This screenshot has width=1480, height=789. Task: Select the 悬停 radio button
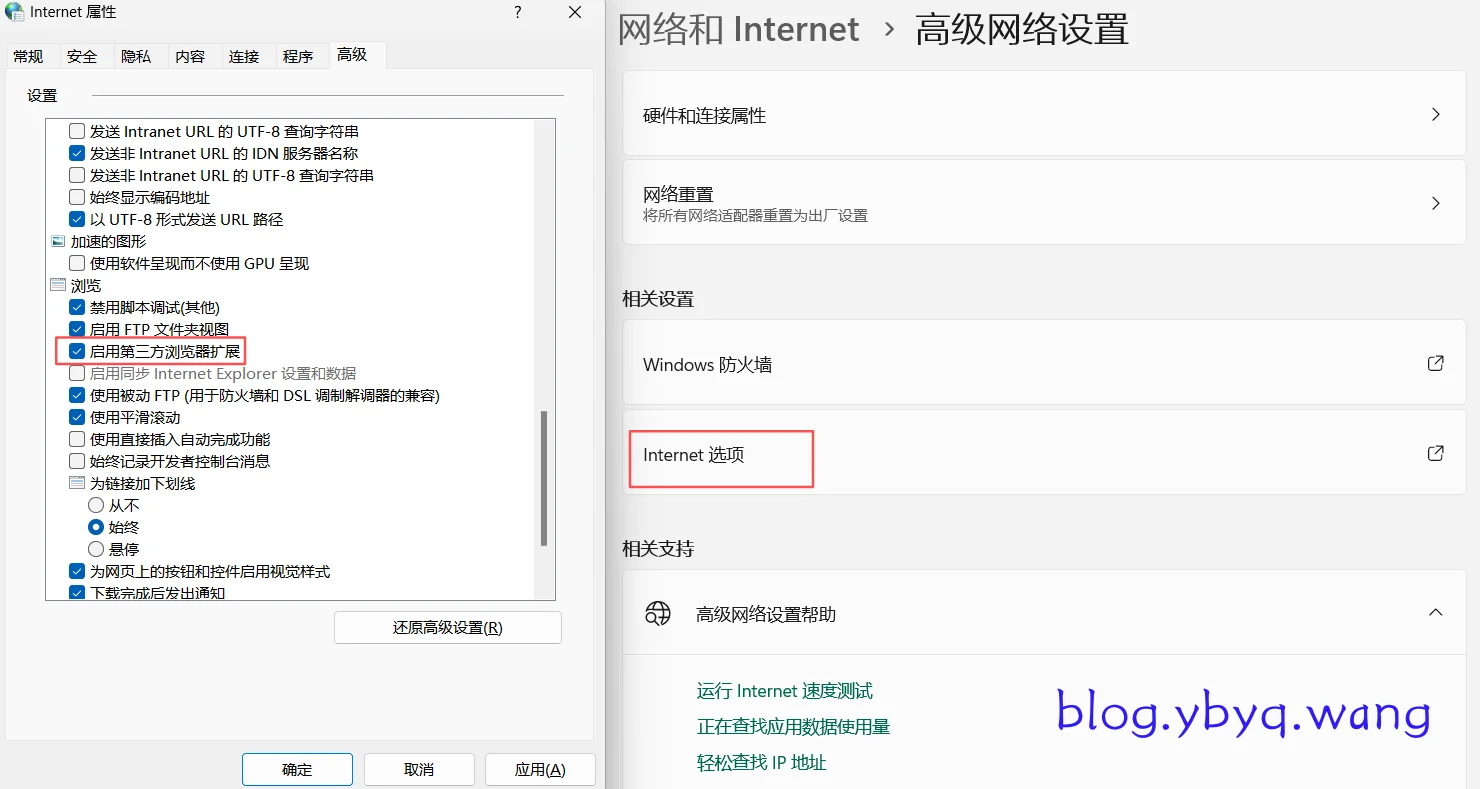coord(96,549)
